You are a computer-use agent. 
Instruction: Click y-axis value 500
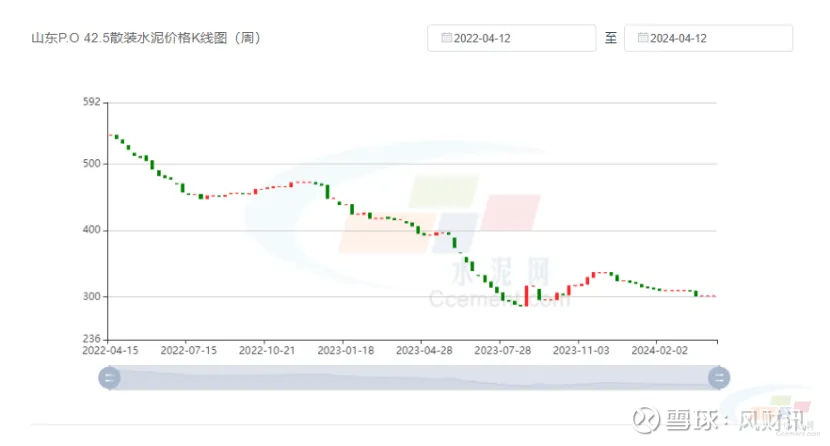click(x=92, y=163)
